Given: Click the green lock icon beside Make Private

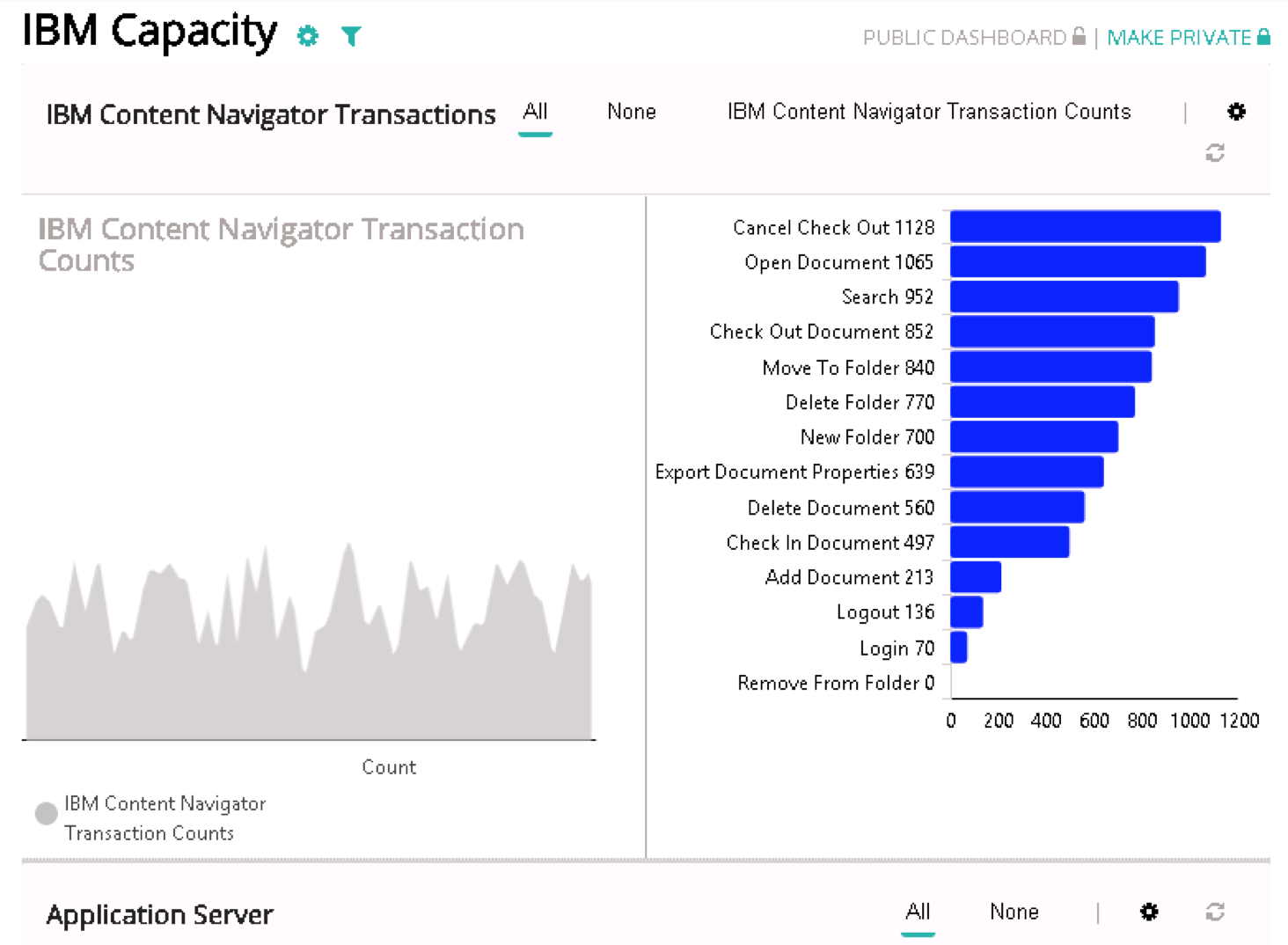Looking at the screenshot, I should click(x=1263, y=36).
